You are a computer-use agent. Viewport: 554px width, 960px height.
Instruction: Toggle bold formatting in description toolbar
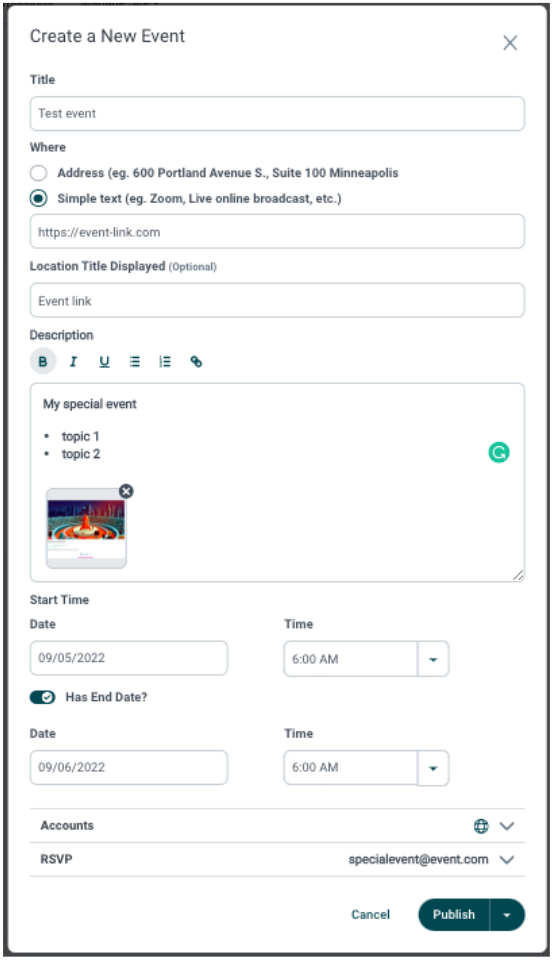coord(43,361)
